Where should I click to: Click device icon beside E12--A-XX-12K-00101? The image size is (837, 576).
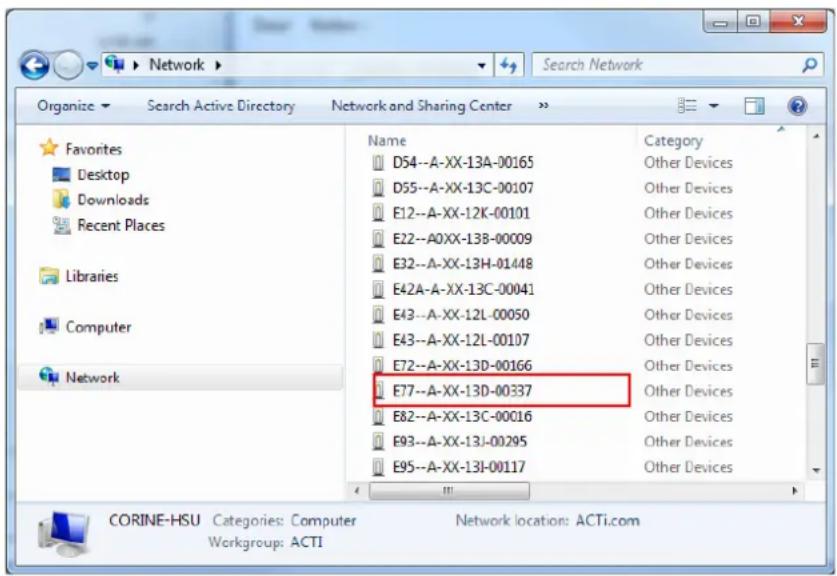click(378, 213)
